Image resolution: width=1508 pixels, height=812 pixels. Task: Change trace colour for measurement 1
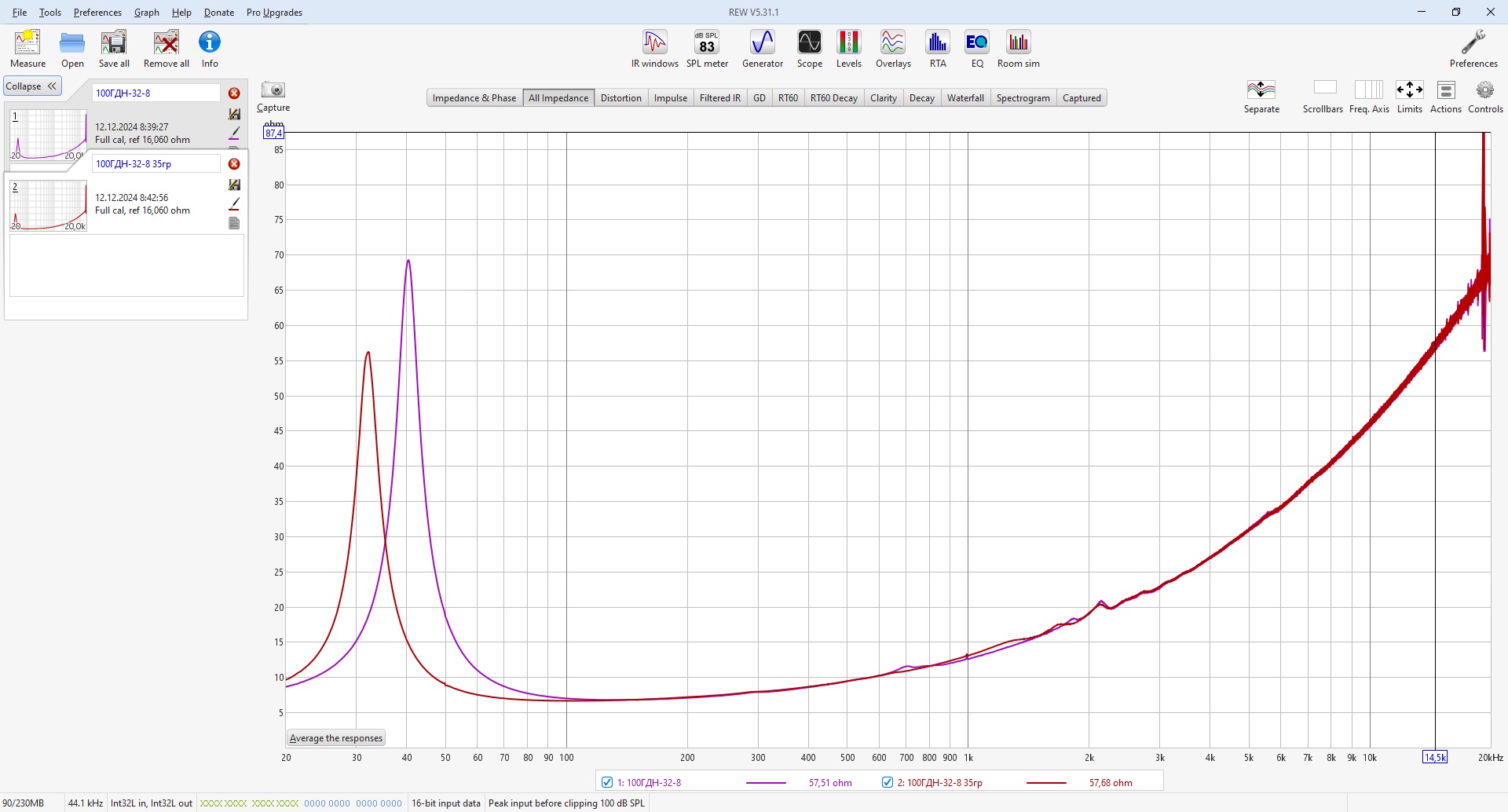tap(234, 133)
